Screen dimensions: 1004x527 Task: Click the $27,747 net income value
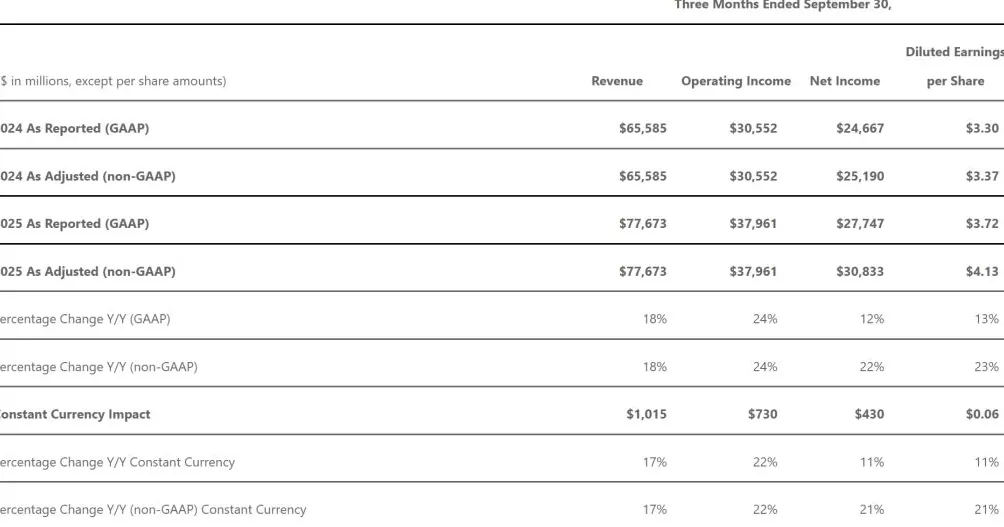(x=859, y=224)
